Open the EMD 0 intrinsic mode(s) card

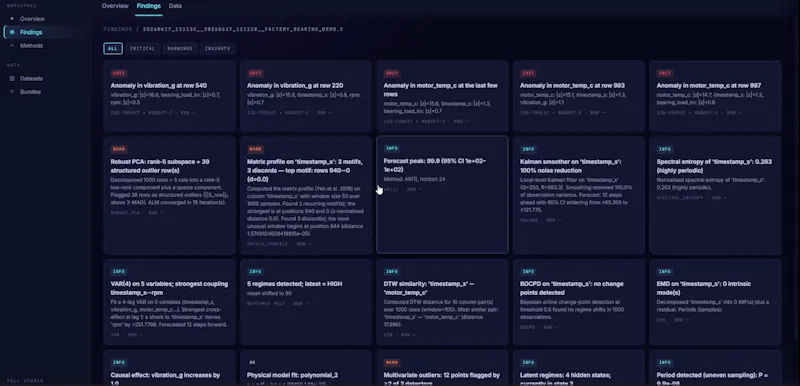tap(715, 302)
